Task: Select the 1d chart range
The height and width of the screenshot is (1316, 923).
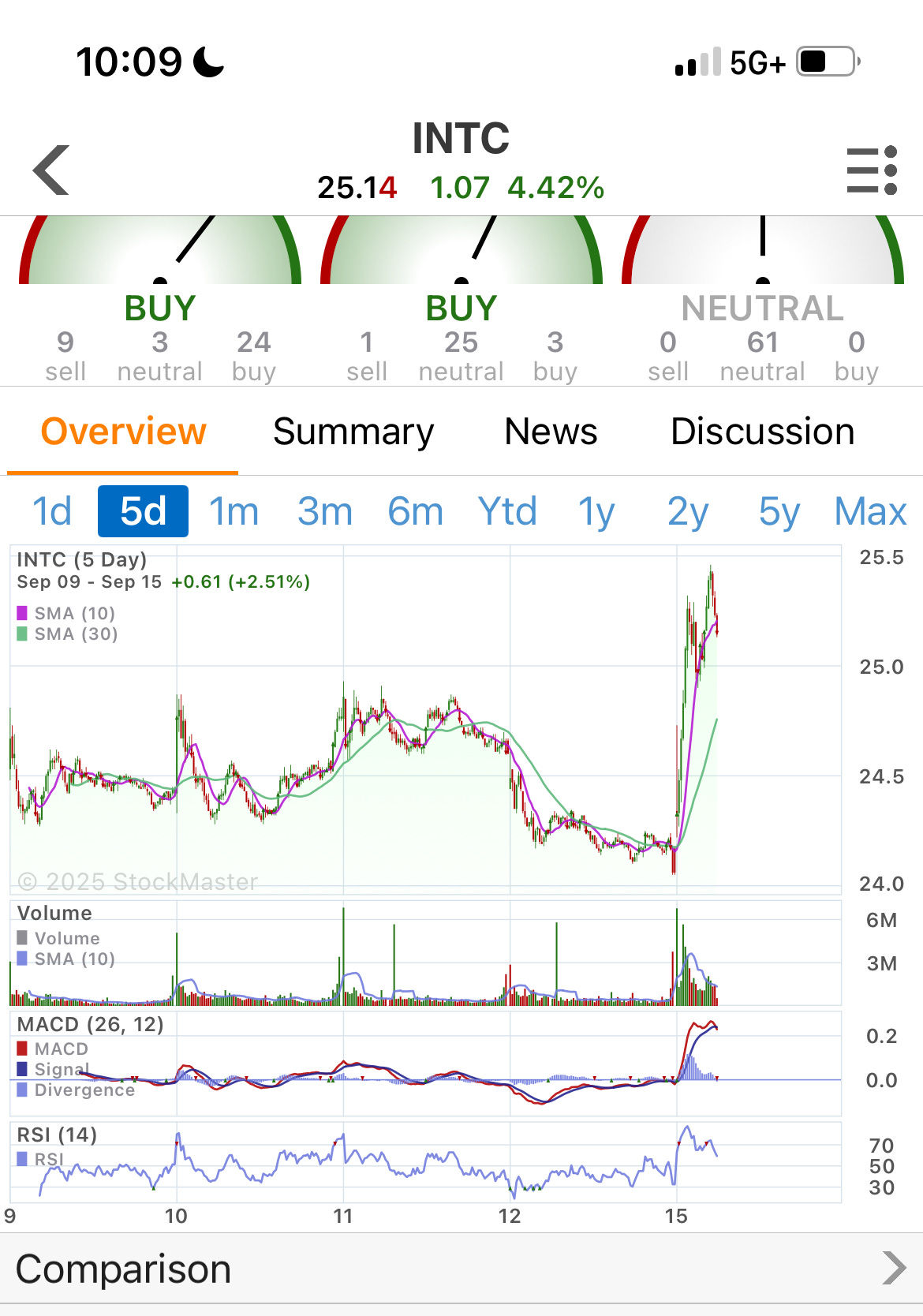Action: [52, 511]
